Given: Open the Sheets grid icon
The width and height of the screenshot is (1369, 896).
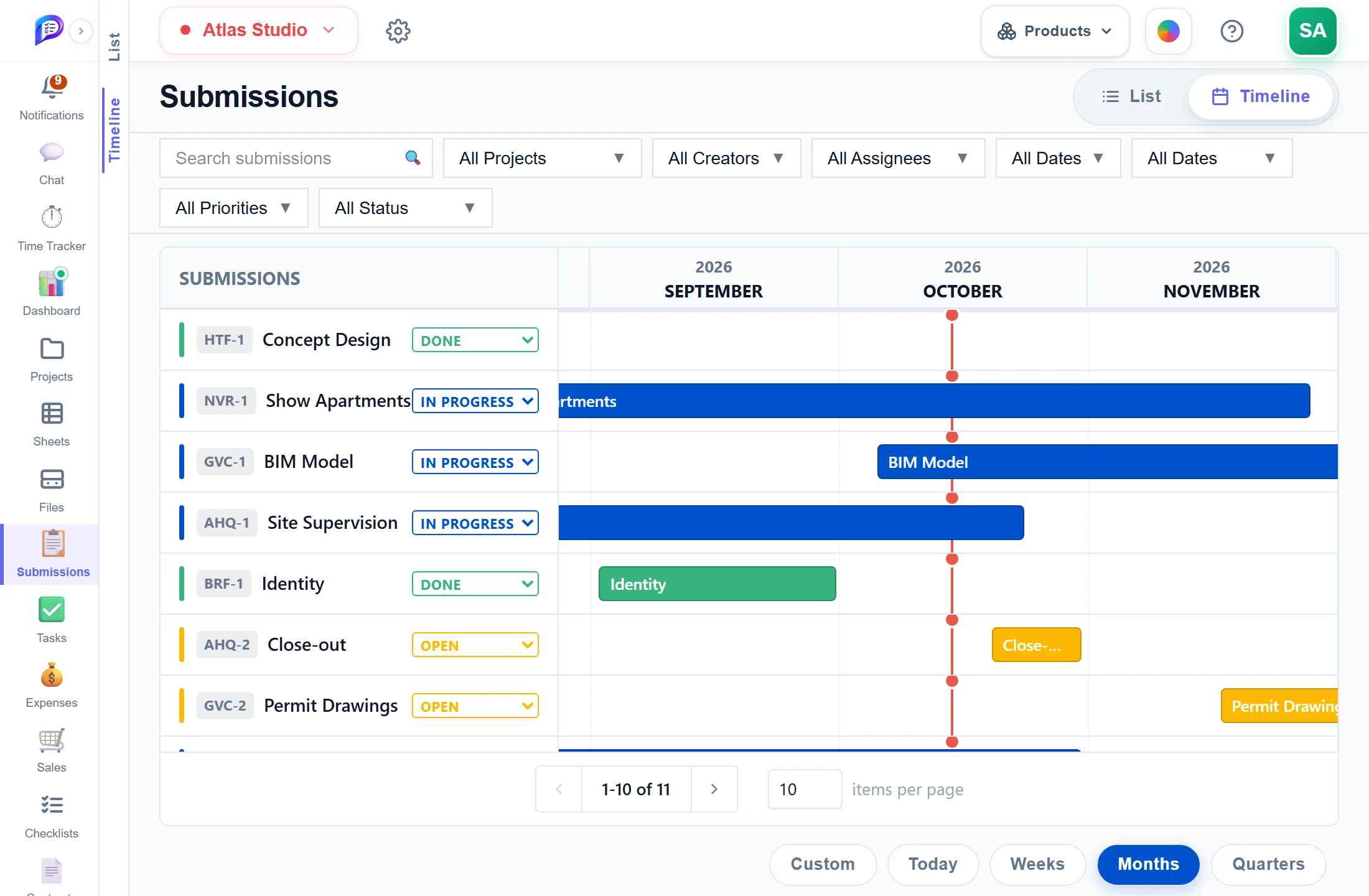Looking at the screenshot, I should tap(52, 413).
